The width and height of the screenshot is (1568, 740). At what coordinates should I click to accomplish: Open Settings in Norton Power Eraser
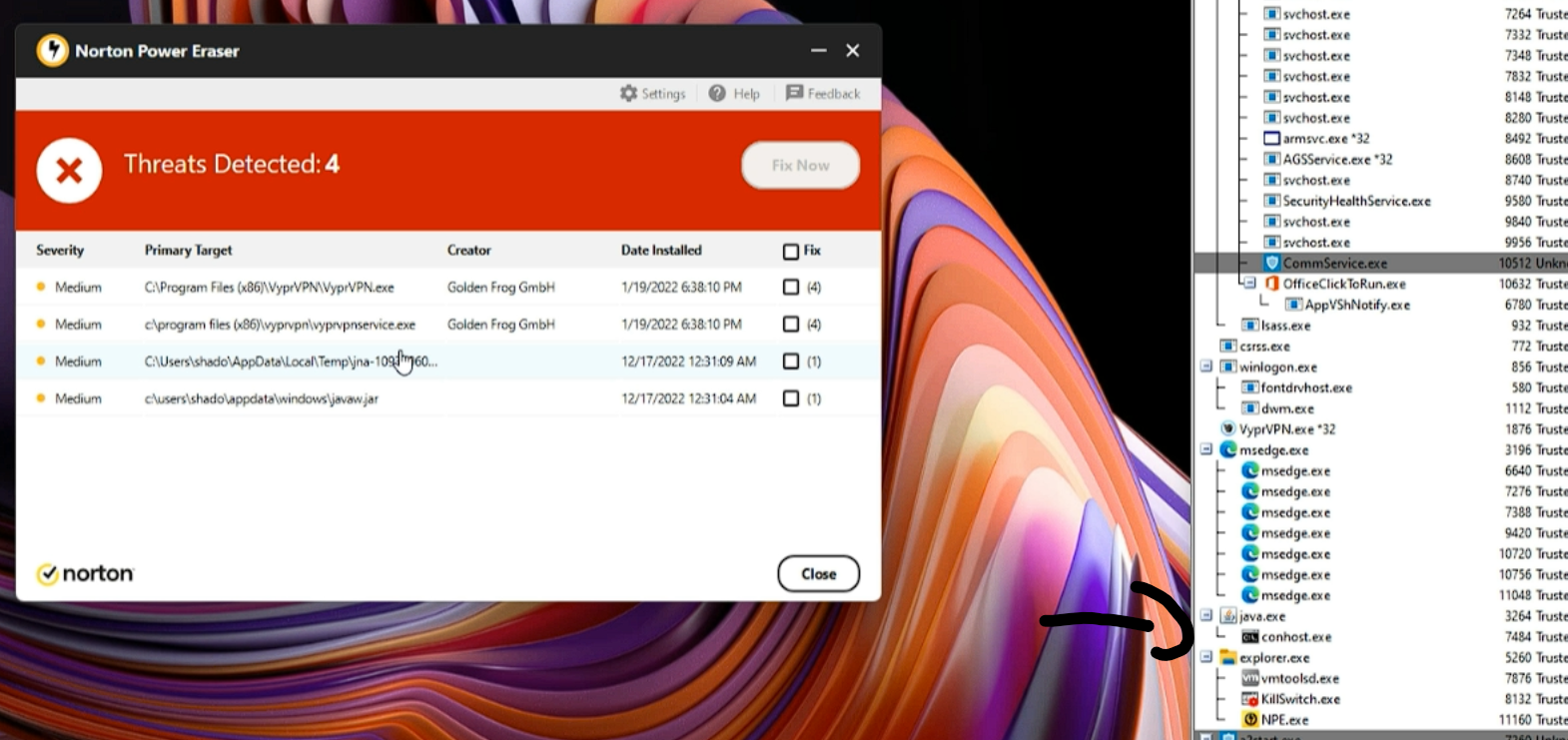pyautogui.click(x=652, y=94)
